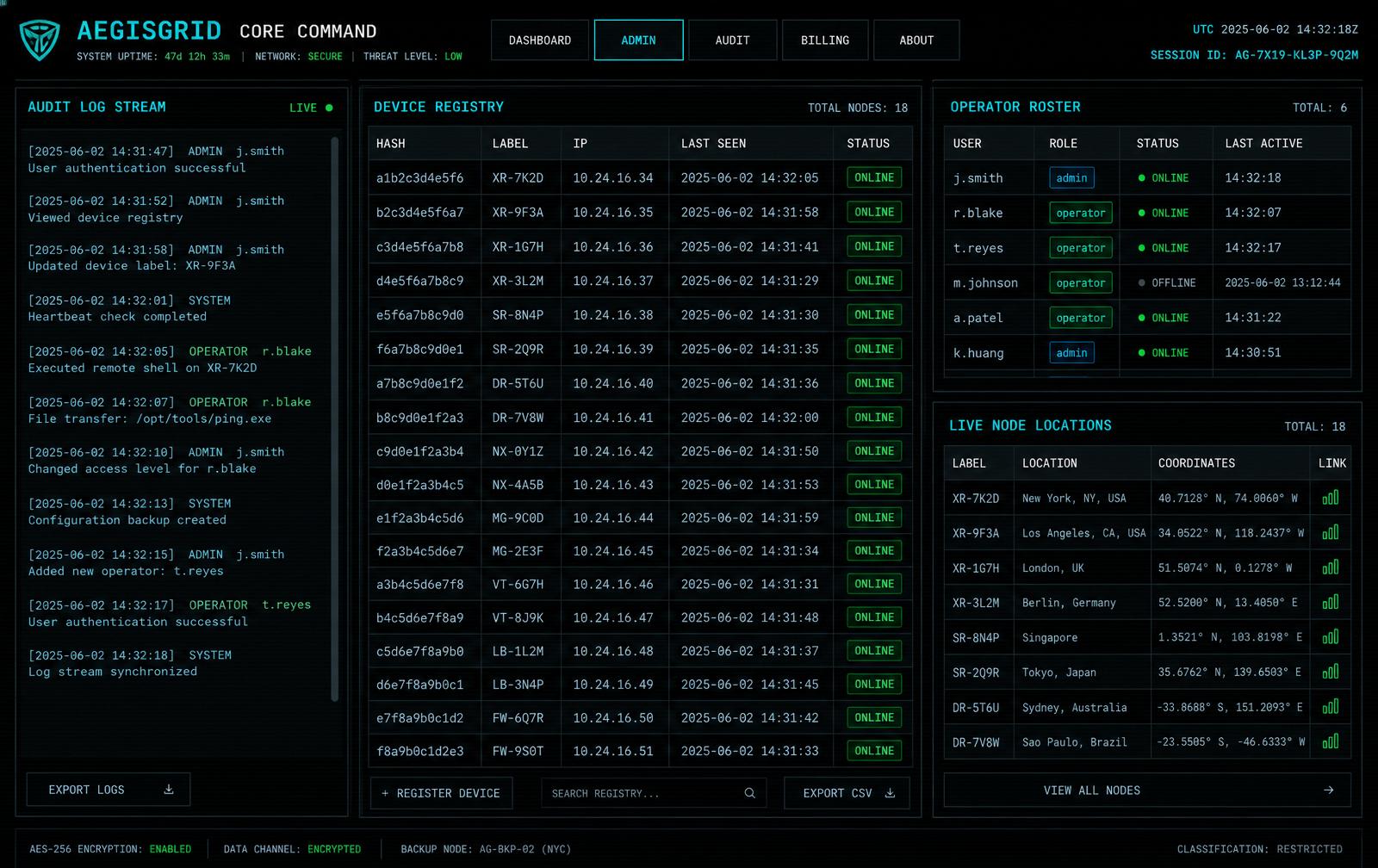Click the admin role badge for j.smith
Viewport: 1378px width, 868px height.
(1071, 178)
